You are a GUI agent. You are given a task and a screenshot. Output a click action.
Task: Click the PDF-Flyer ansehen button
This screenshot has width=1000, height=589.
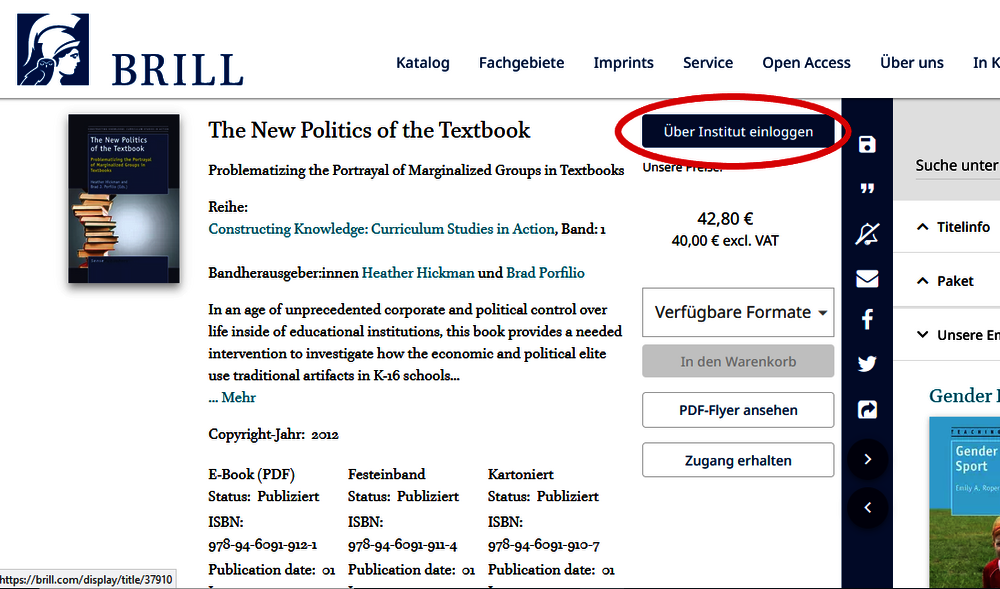click(738, 410)
